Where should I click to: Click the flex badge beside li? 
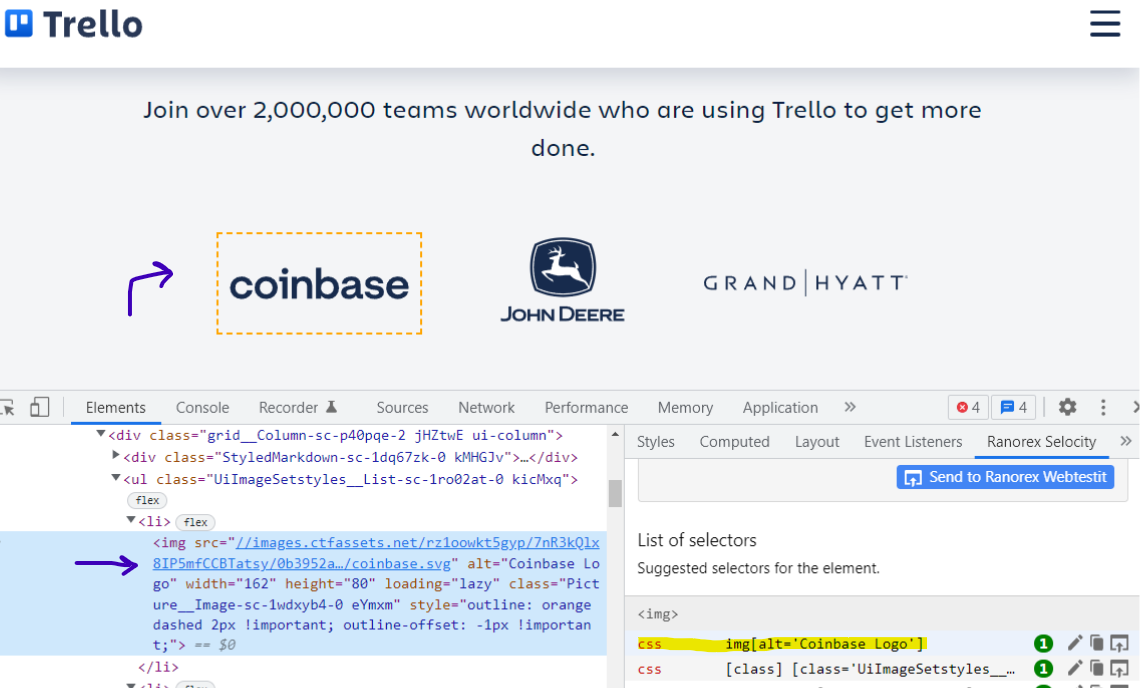[195, 522]
